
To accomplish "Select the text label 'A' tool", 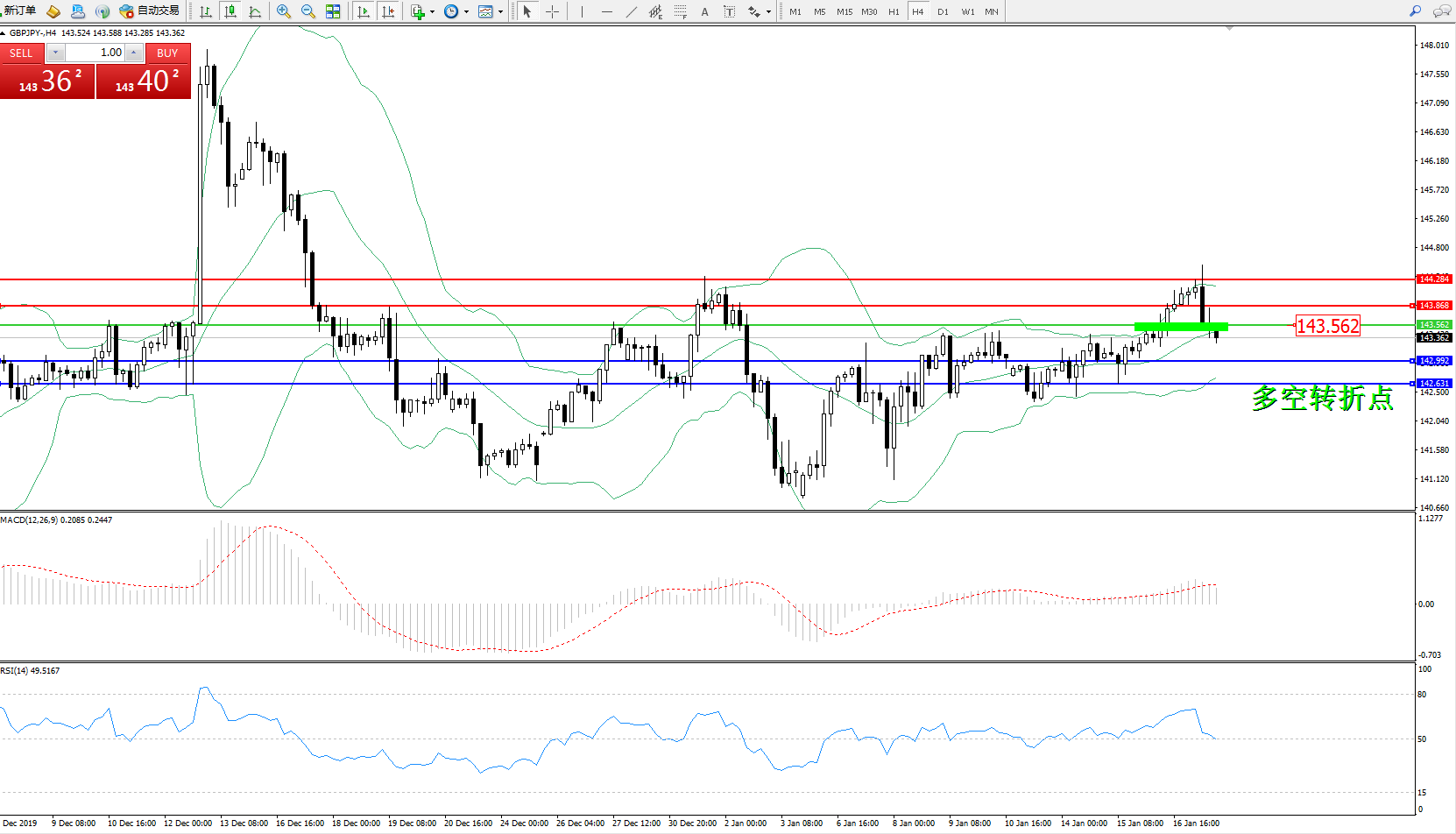I will 704,11.
